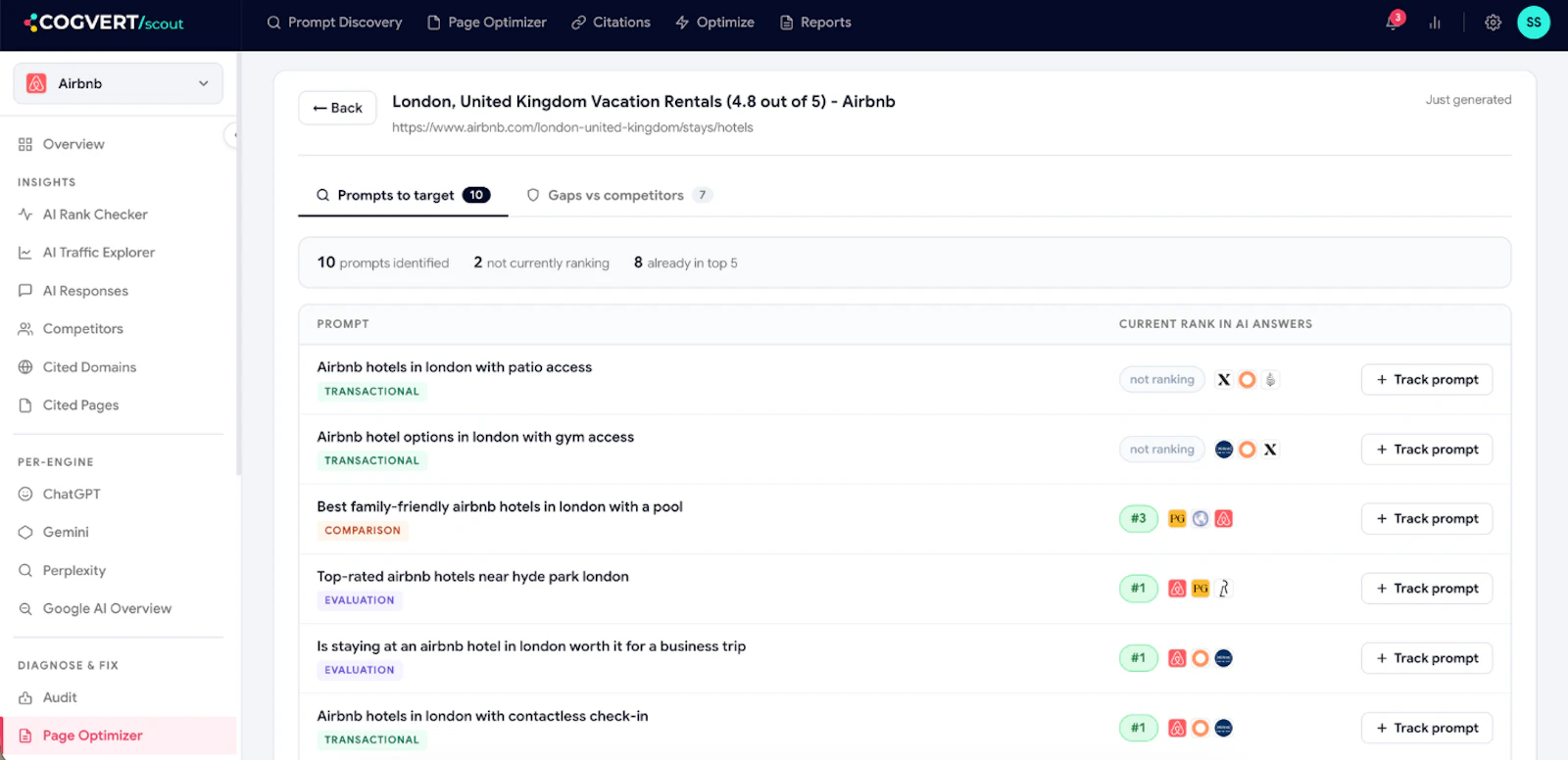Click orange ring icon in contactless check-in row

[1200, 728]
